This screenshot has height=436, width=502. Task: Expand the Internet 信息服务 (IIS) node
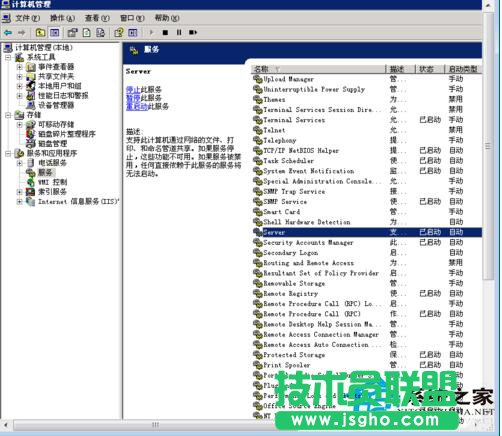(x=19, y=202)
